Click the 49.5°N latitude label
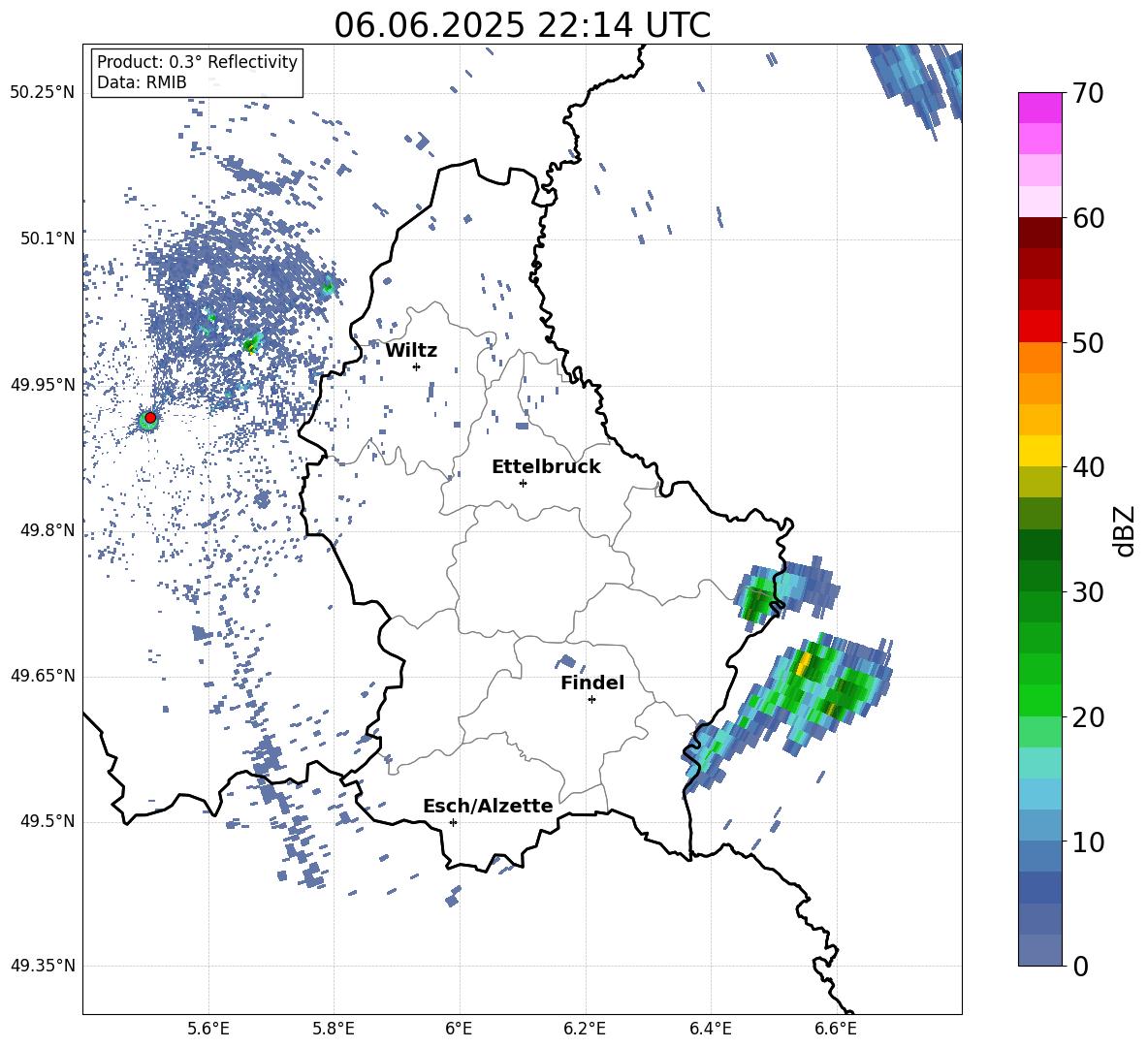The image size is (1148, 1048). click(x=48, y=821)
